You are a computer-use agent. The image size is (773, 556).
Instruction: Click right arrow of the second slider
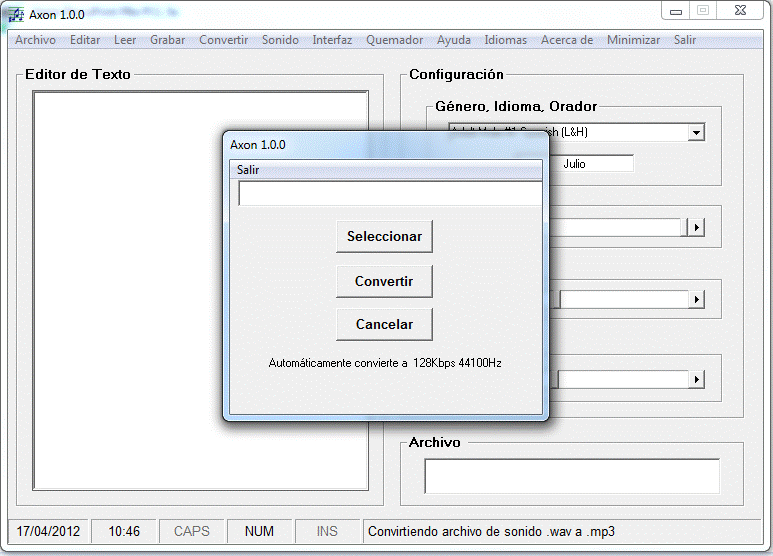[696, 300]
